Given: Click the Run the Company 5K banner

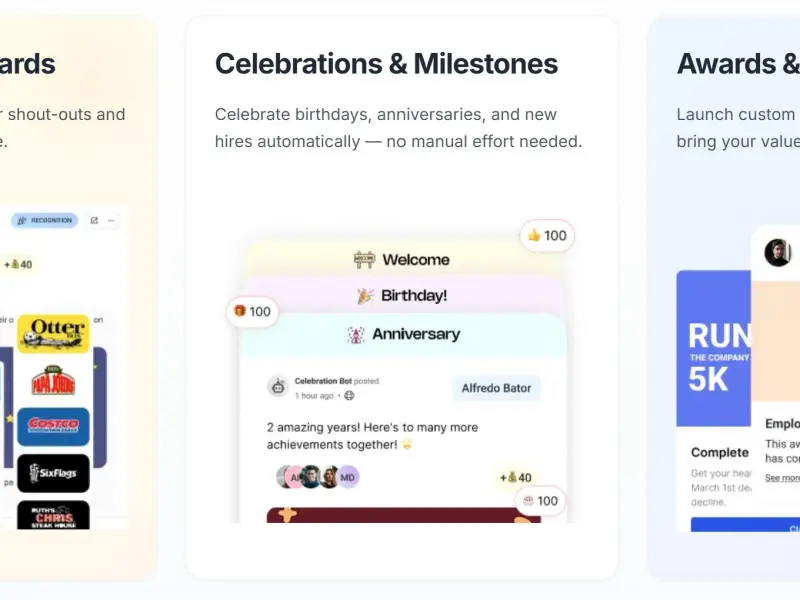Looking at the screenshot, I should point(713,348).
